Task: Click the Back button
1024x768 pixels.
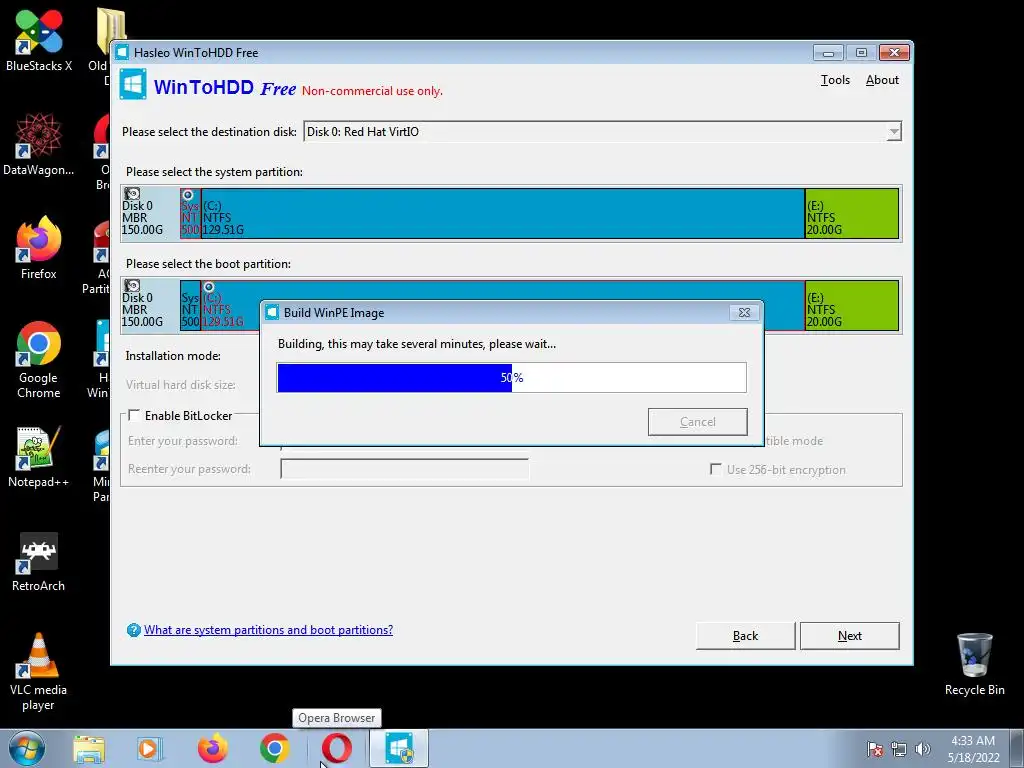Action: [x=745, y=636]
